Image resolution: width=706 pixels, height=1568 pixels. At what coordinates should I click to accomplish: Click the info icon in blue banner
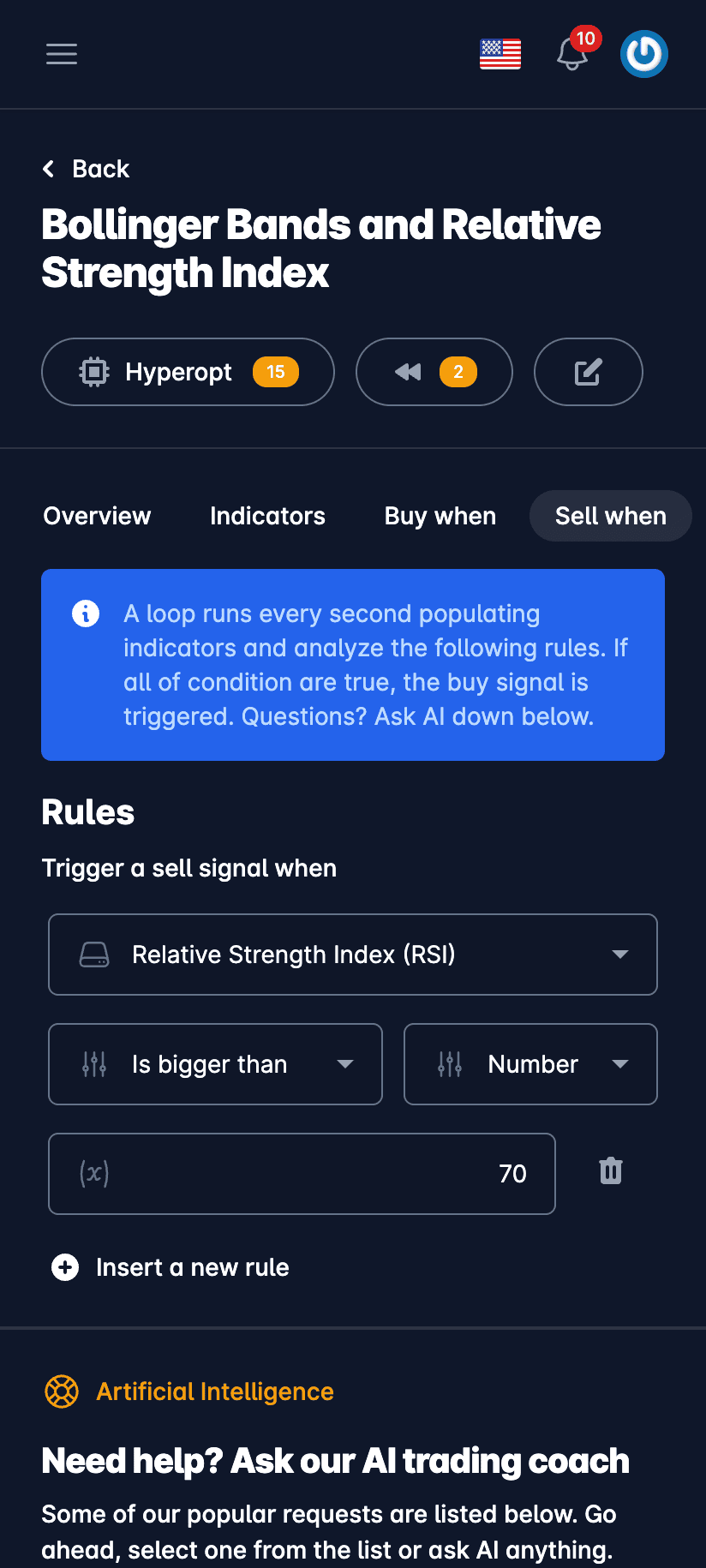point(86,613)
